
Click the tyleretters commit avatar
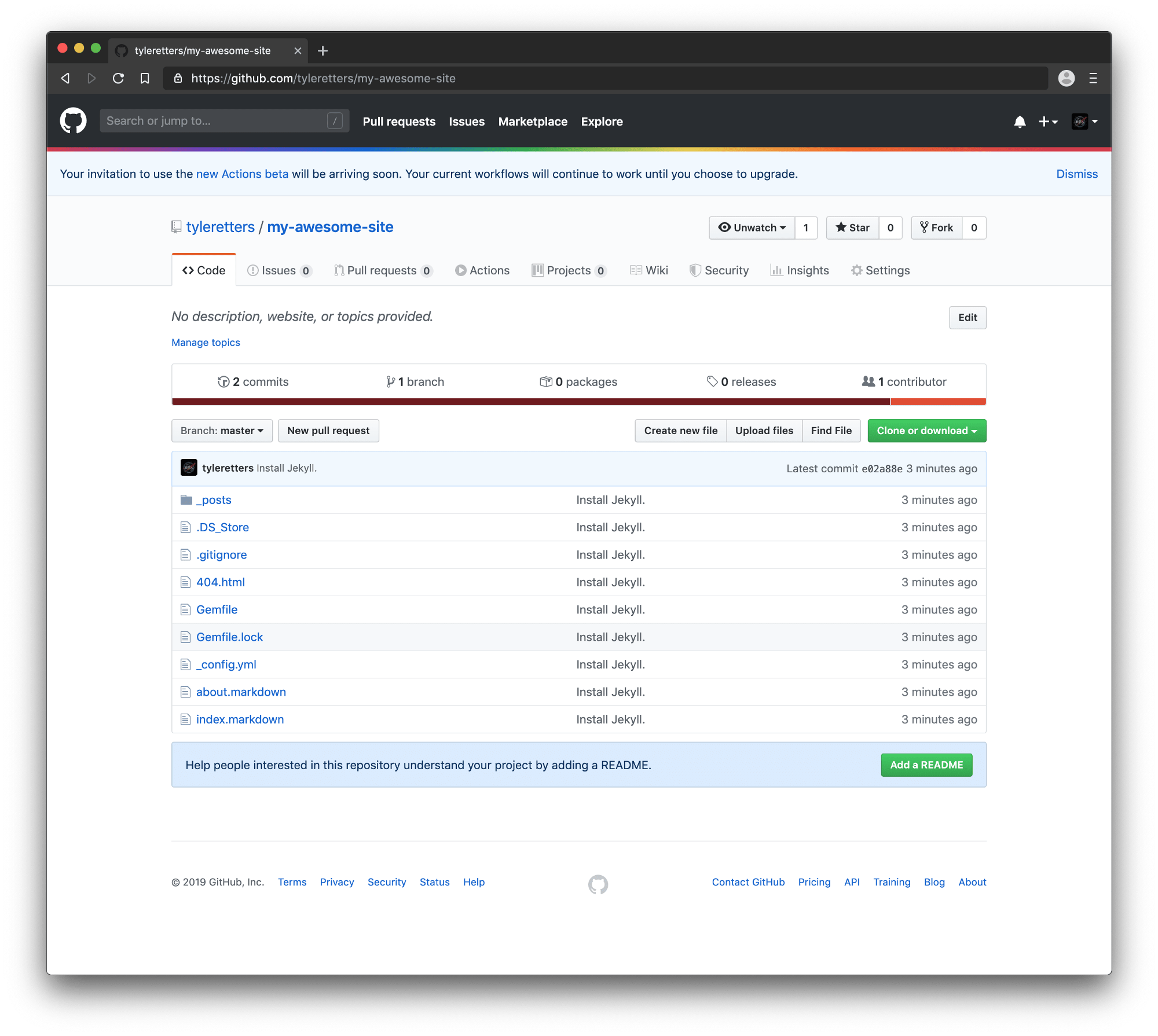(x=189, y=468)
